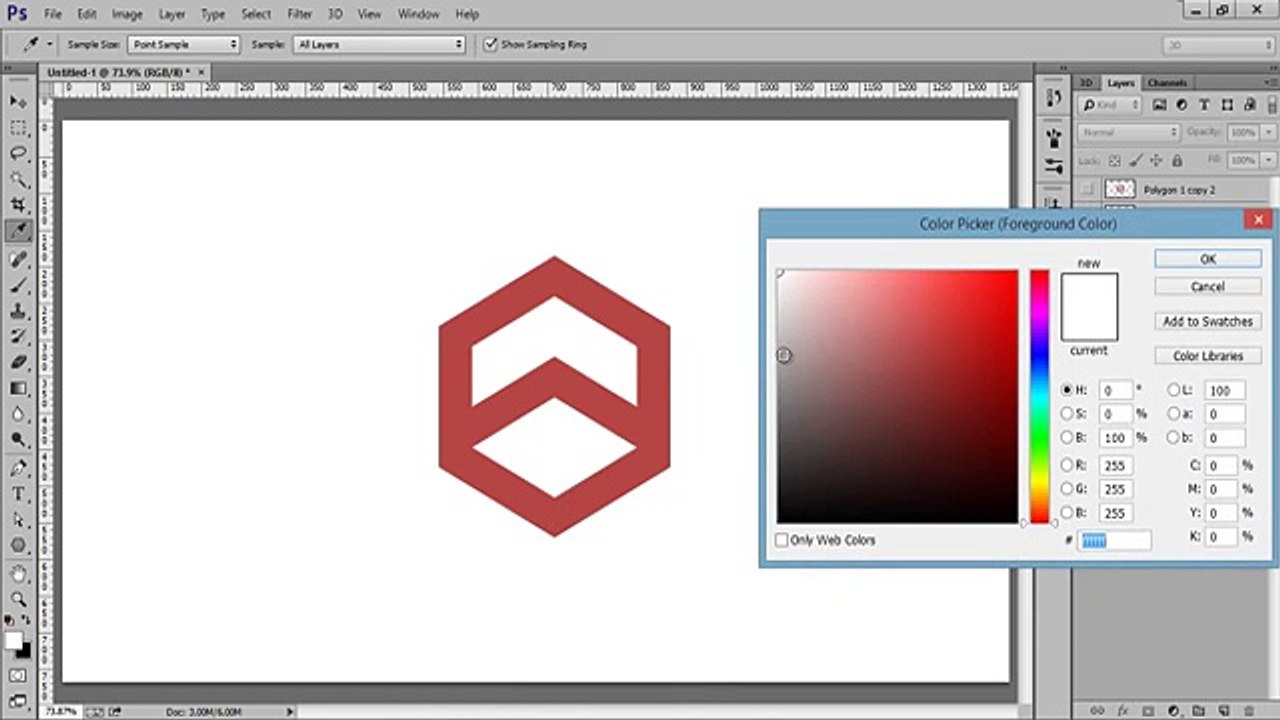Click the link layers icon
1280x720 pixels.
tap(1098, 710)
